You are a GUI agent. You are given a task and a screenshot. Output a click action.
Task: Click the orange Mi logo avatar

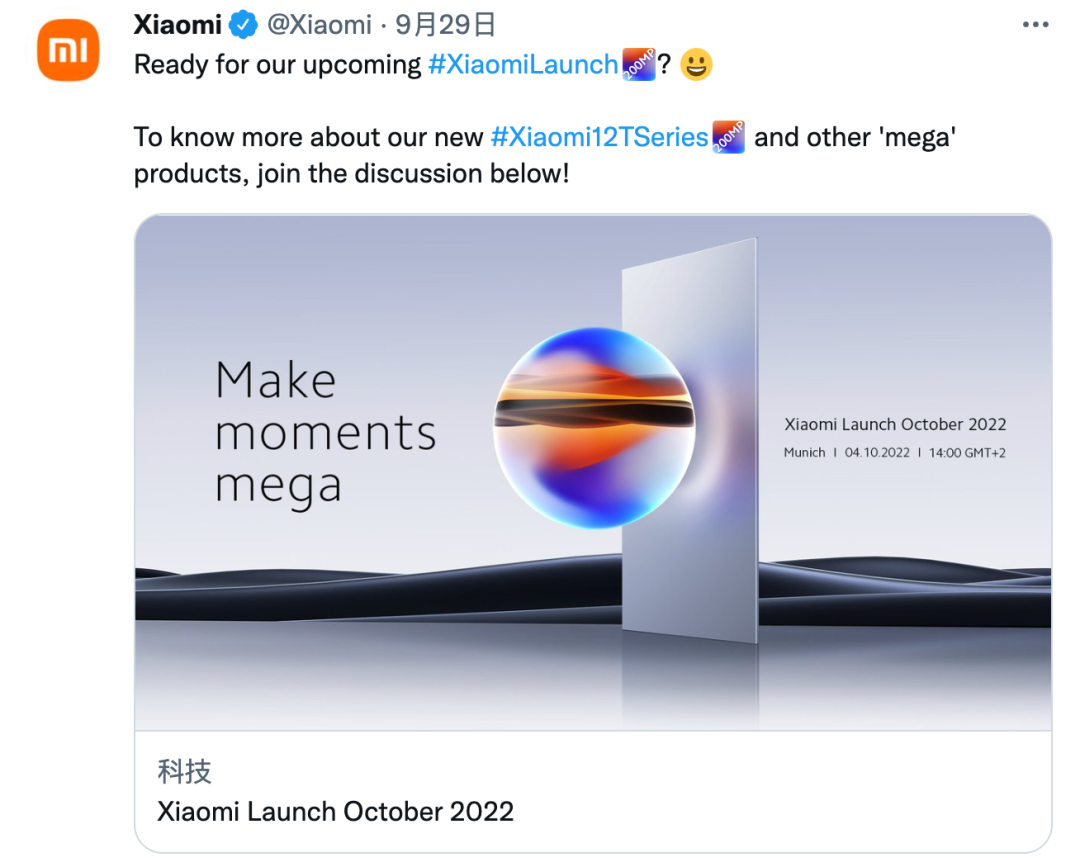point(68,48)
